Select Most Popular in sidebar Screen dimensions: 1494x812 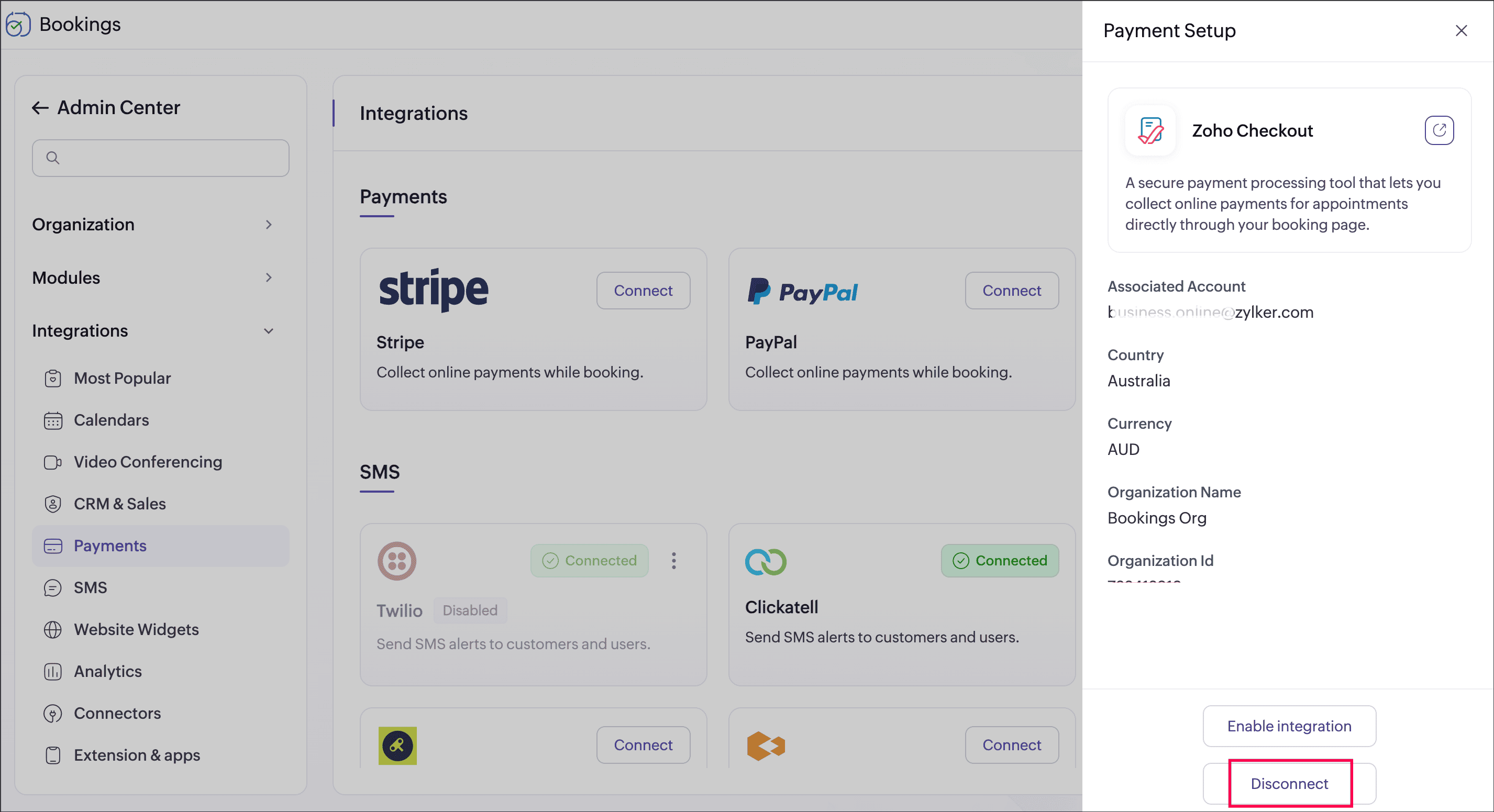tap(122, 378)
